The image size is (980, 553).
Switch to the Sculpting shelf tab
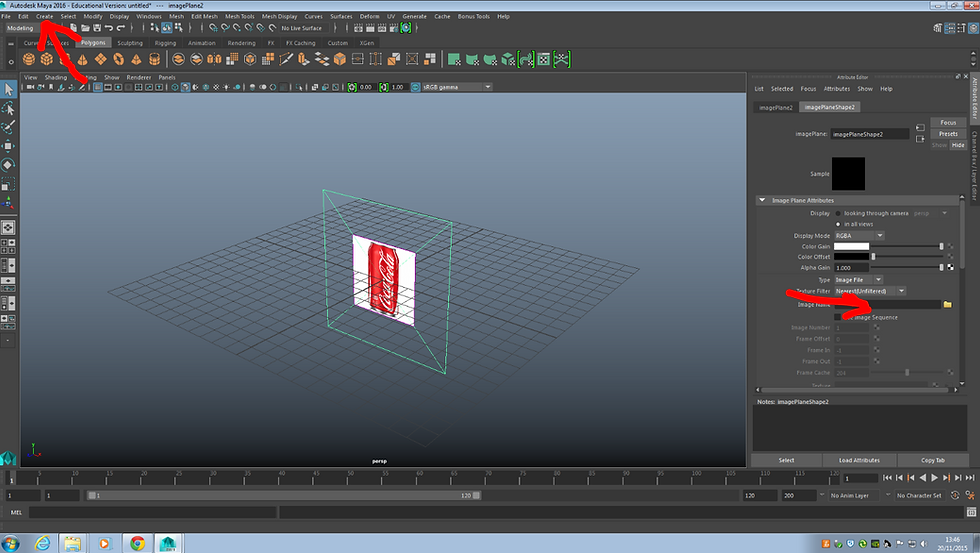click(130, 43)
